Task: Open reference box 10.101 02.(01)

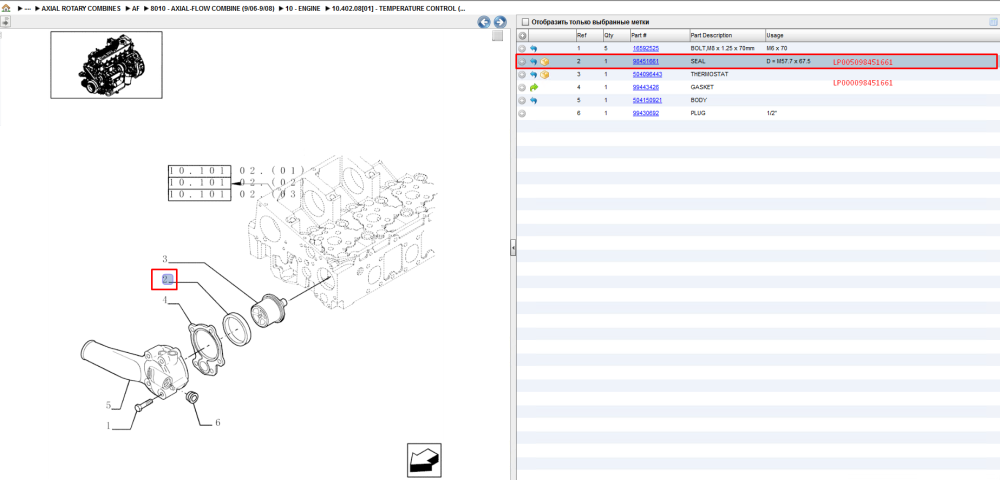Action: click(199, 171)
